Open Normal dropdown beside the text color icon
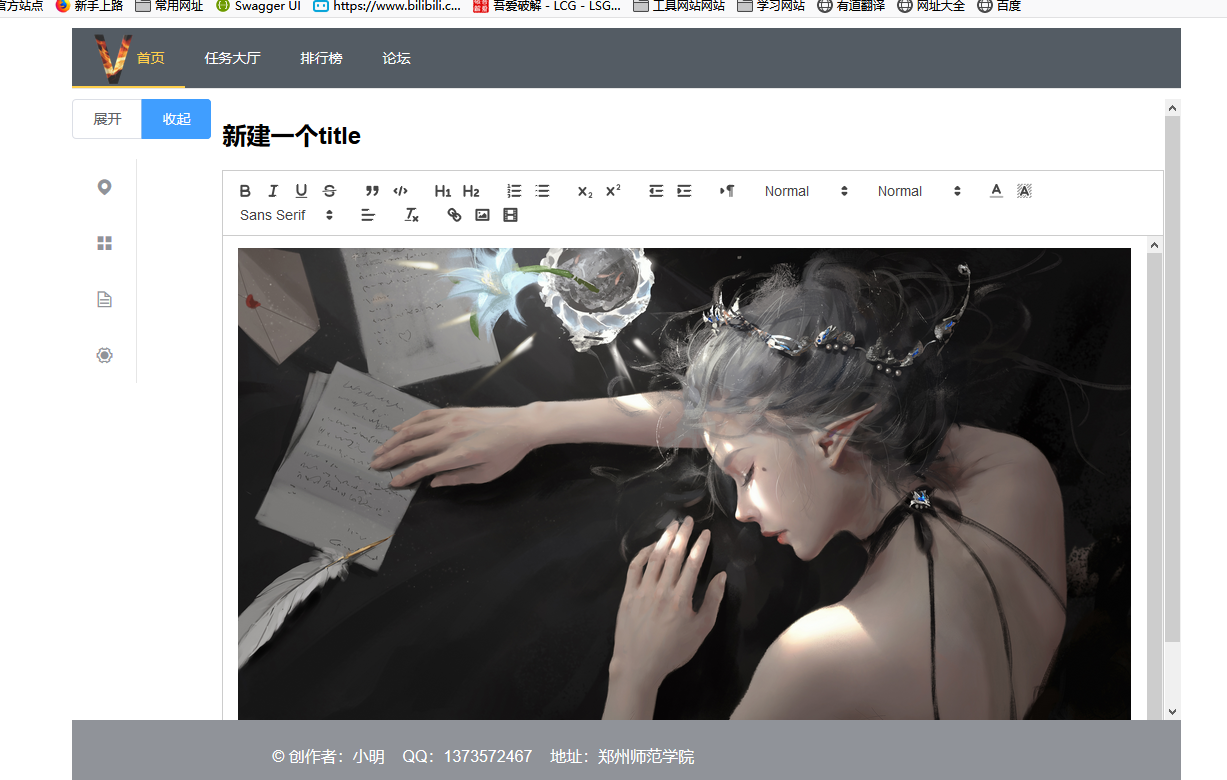The height and width of the screenshot is (780, 1227). pyautogui.click(x=919, y=191)
